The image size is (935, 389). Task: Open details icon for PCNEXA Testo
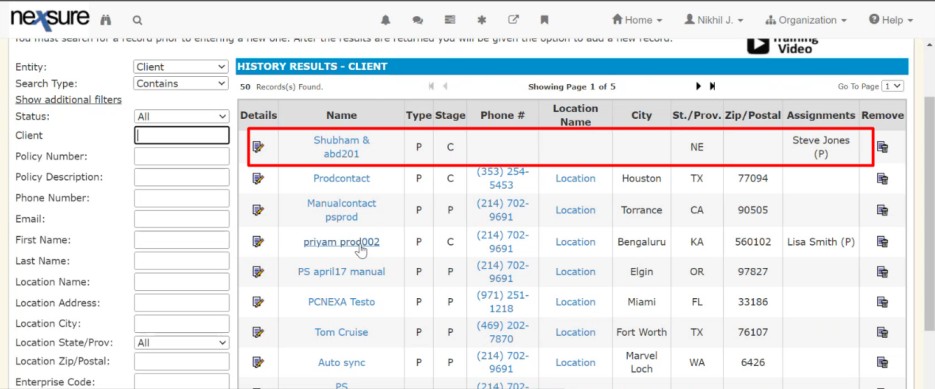(258, 302)
